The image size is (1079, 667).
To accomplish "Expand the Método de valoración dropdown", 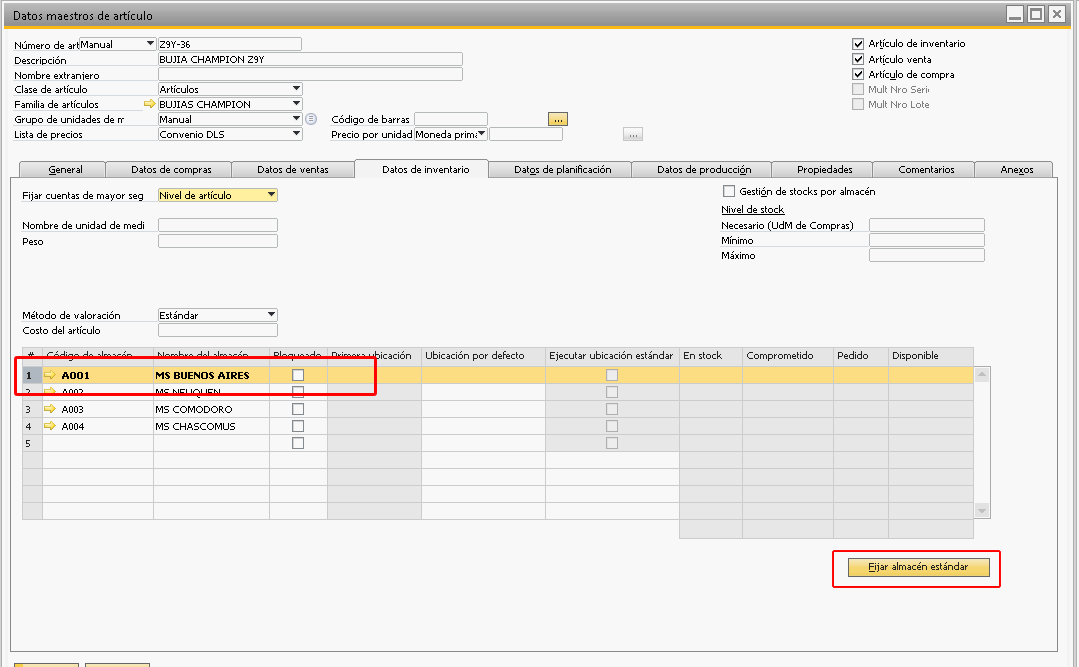I will point(271,315).
